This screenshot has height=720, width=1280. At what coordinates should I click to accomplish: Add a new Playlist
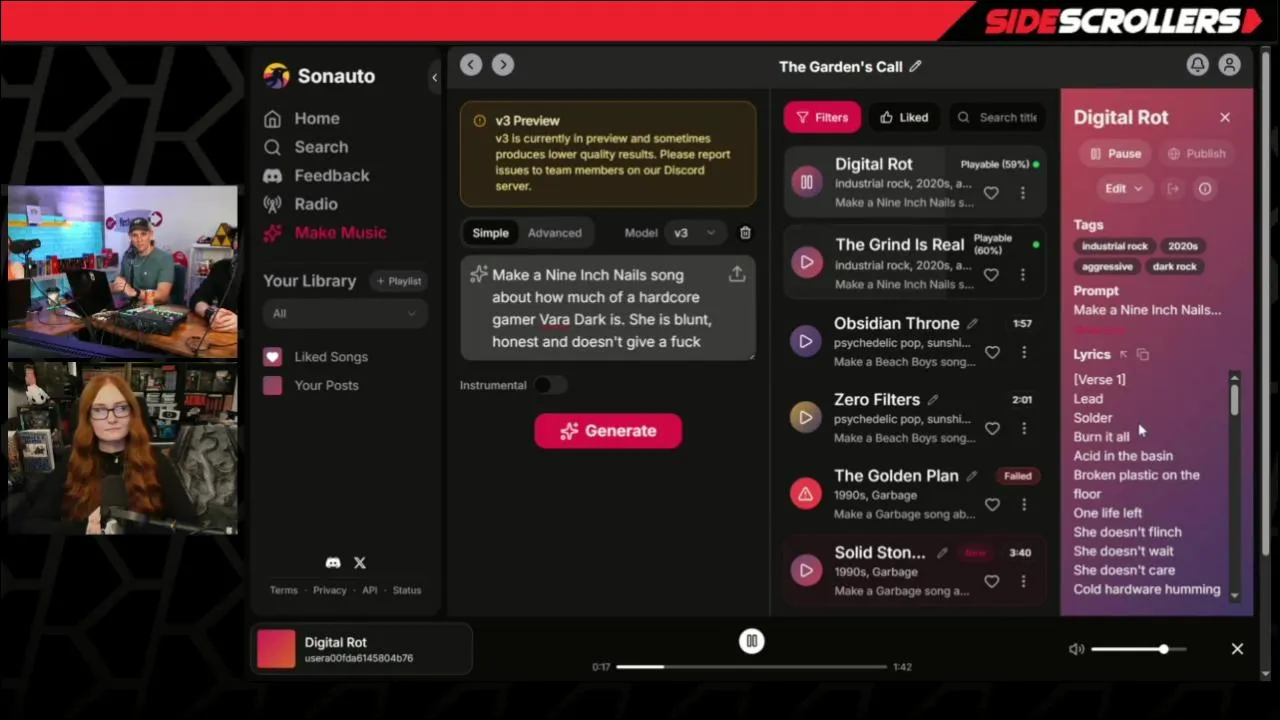(x=398, y=281)
